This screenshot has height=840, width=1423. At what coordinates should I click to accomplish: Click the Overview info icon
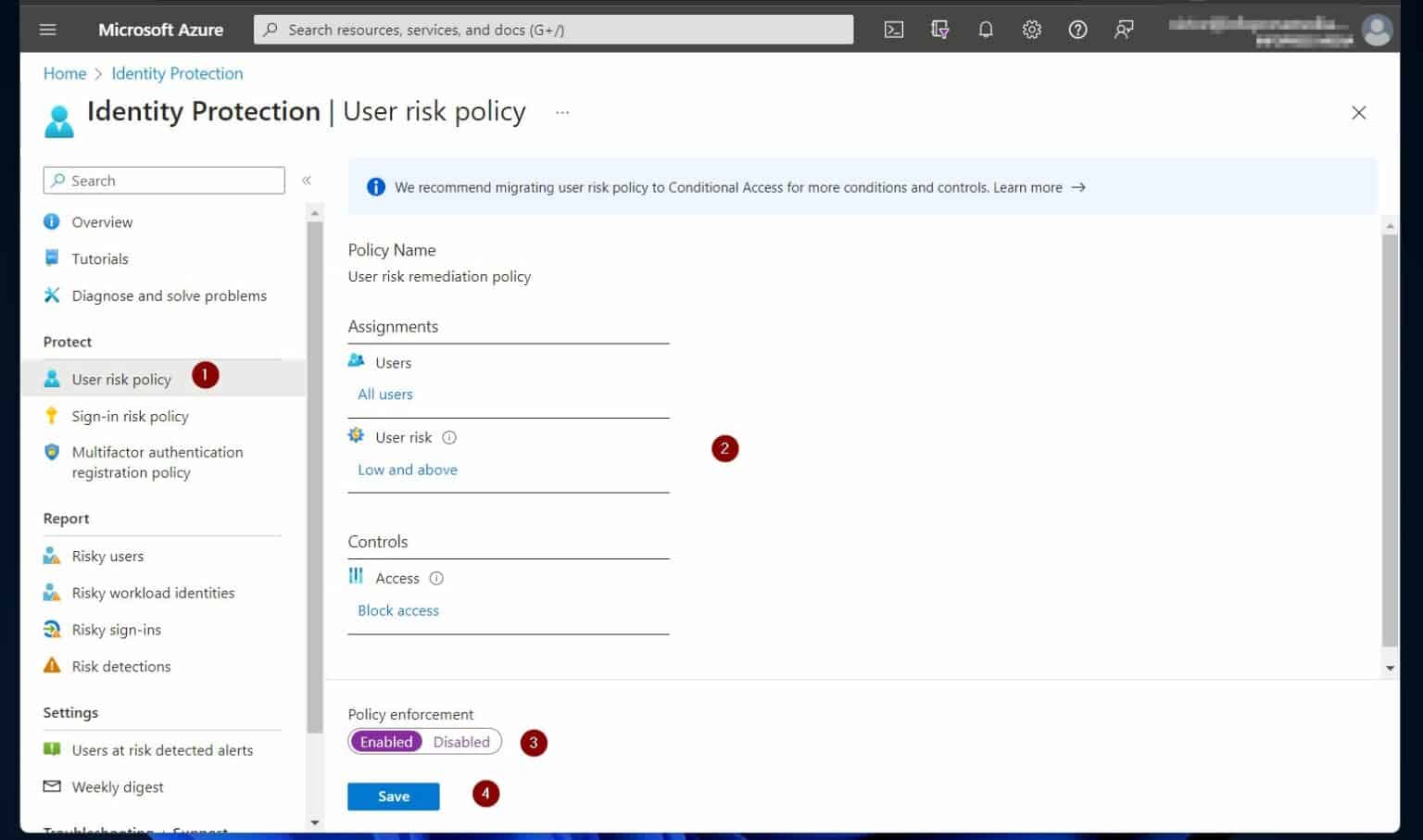click(x=52, y=221)
